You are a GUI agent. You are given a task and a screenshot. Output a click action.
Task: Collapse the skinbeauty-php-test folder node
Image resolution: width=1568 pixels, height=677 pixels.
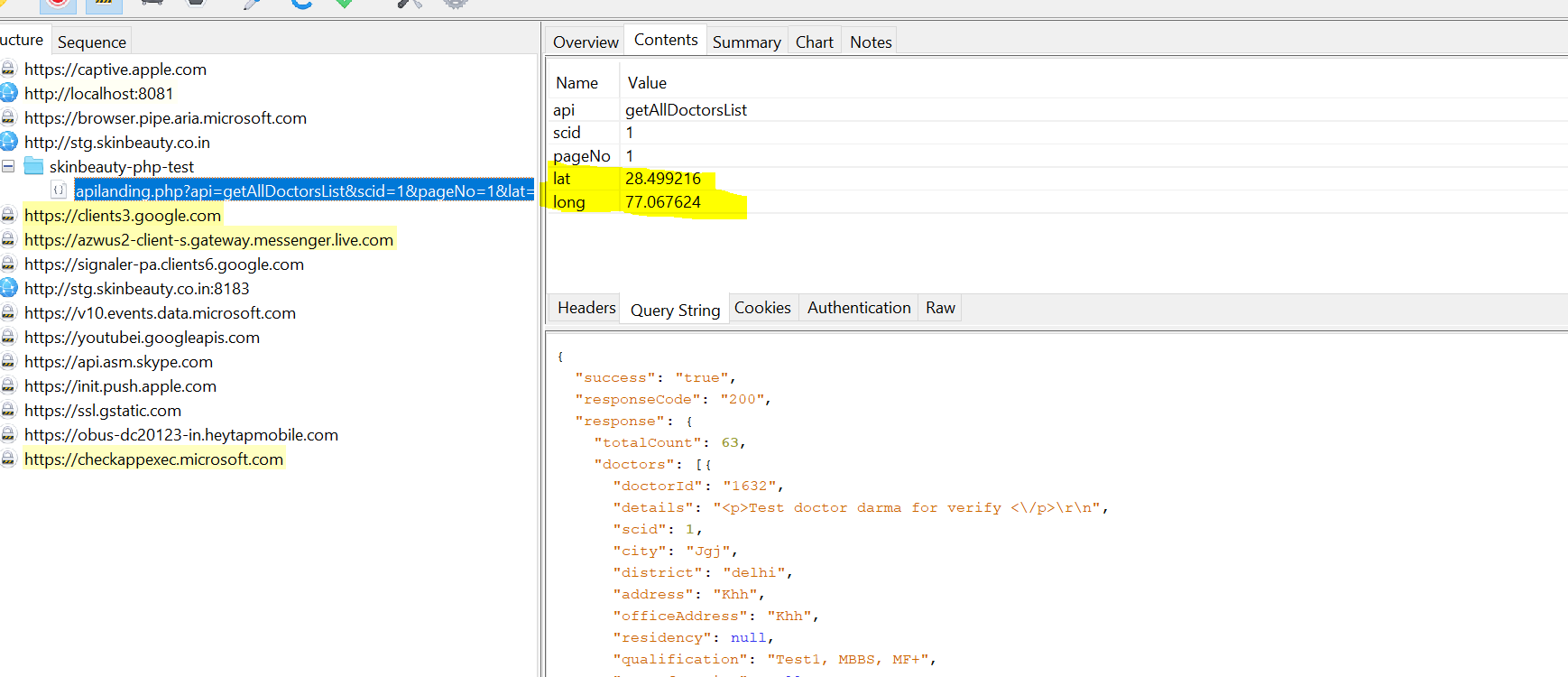click(8, 166)
